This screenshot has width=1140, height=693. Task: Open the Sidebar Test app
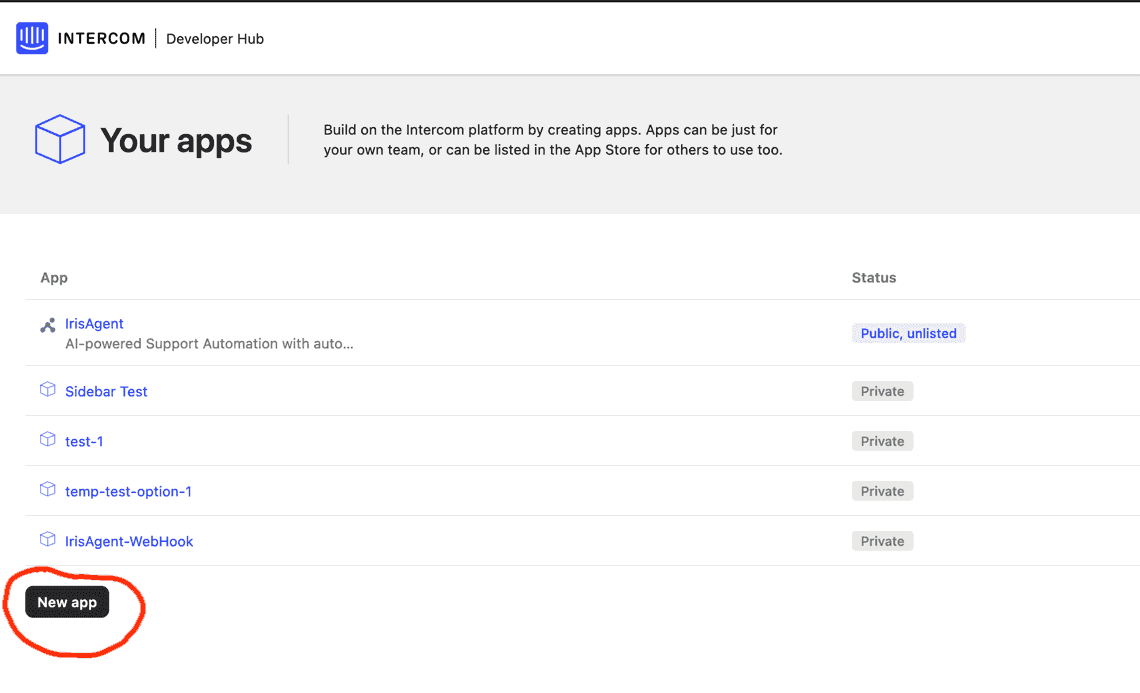point(106,391)
